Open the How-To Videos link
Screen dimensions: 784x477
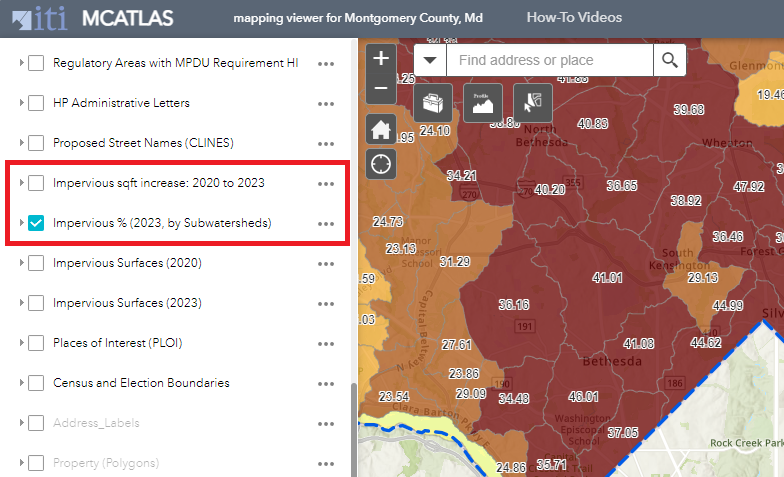point(574,17)
